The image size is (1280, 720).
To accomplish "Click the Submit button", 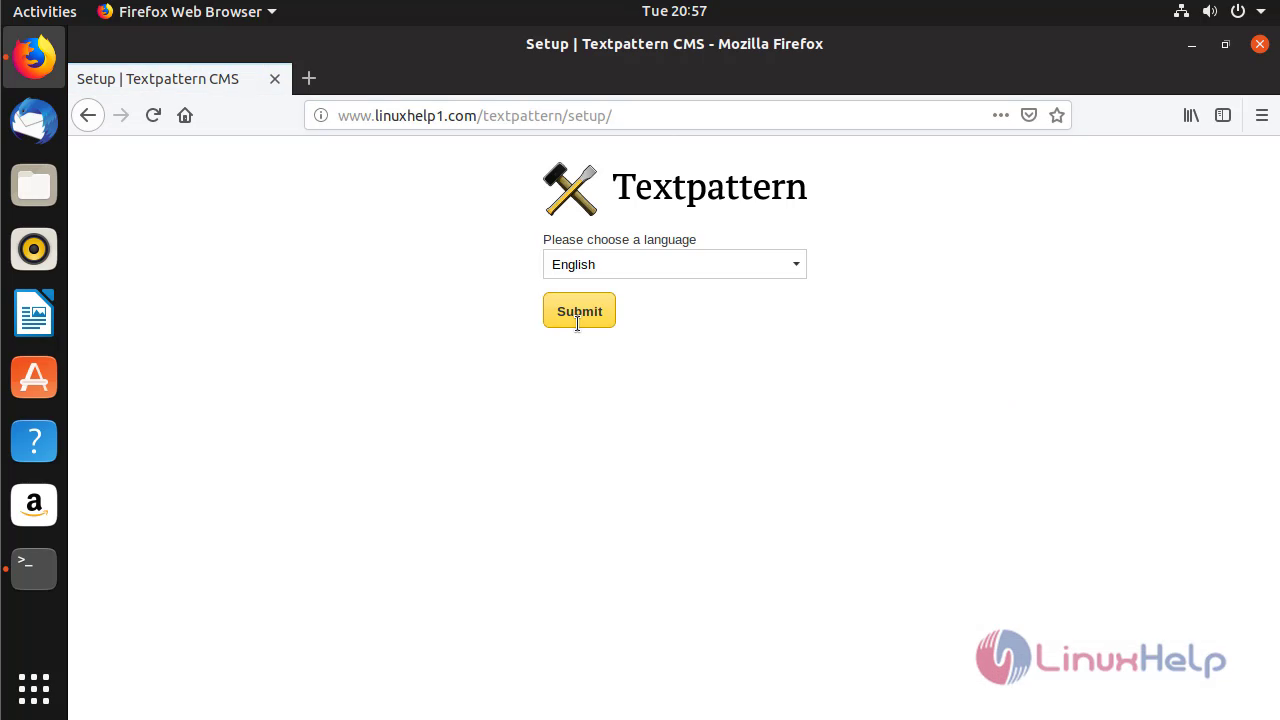I will (x=579, y=310).
